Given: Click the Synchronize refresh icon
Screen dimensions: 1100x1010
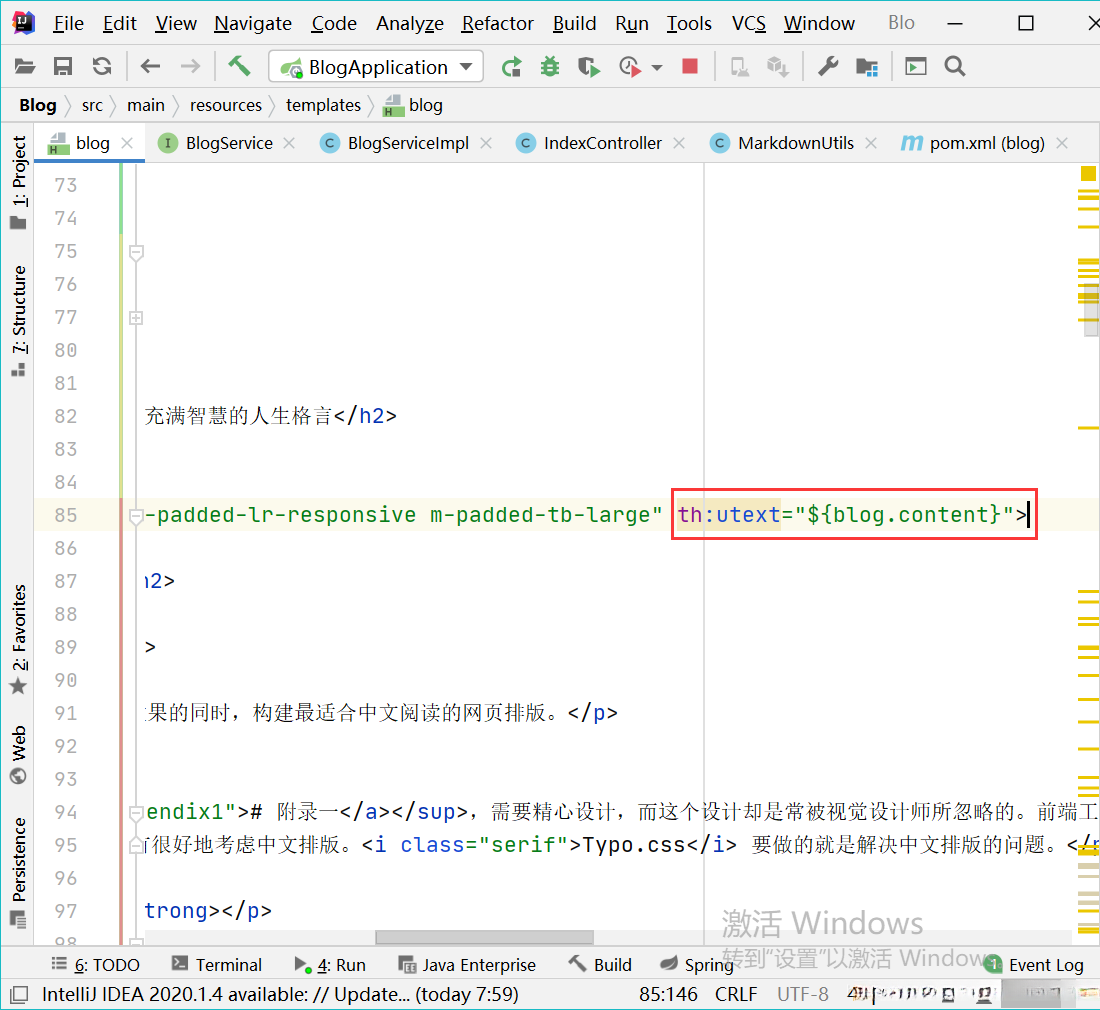Looking at the screenshot, I should click(102, 67).
